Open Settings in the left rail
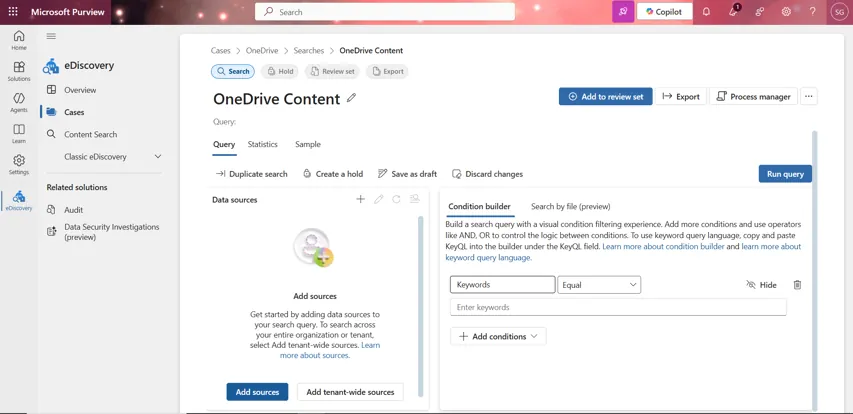Image resolution: width=853 pixels, height=414 pixels. tap(19, 164)
